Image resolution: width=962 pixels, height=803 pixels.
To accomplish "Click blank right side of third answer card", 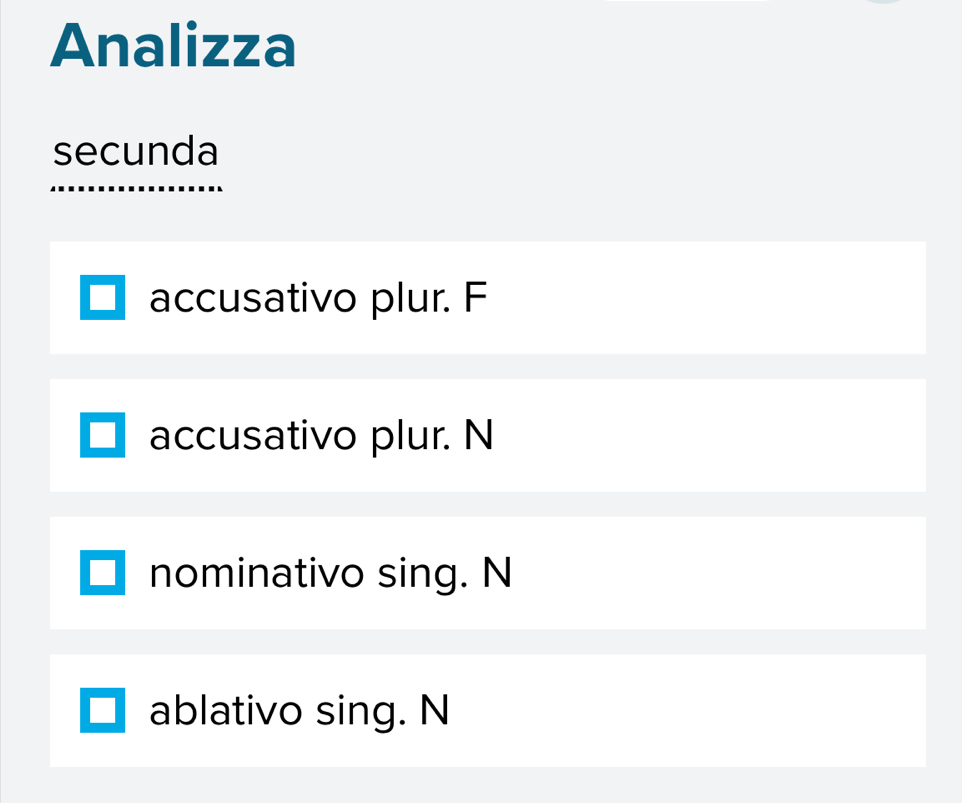I will (x=780, y=574).
